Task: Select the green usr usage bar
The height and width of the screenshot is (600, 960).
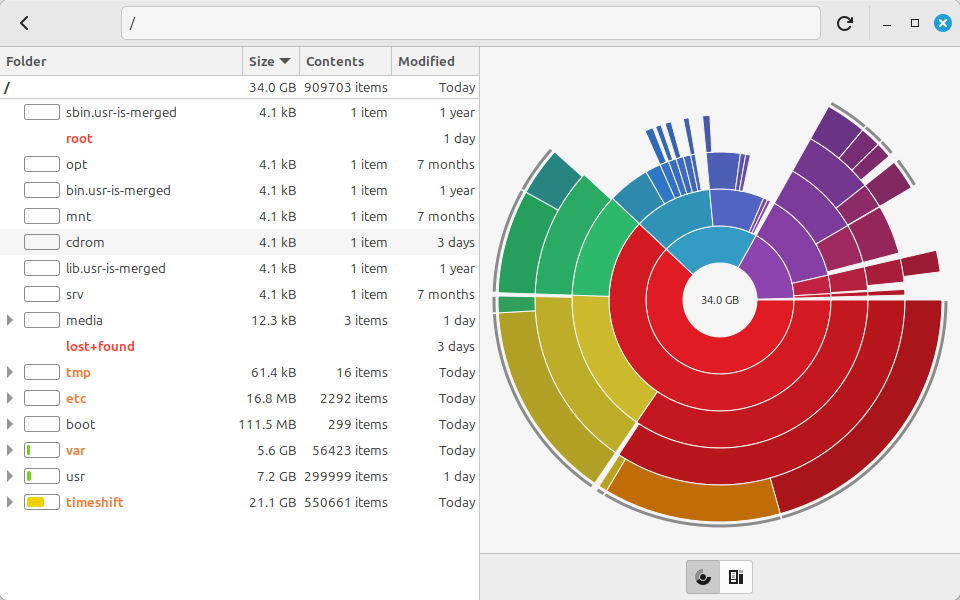Action: (42, 476)
